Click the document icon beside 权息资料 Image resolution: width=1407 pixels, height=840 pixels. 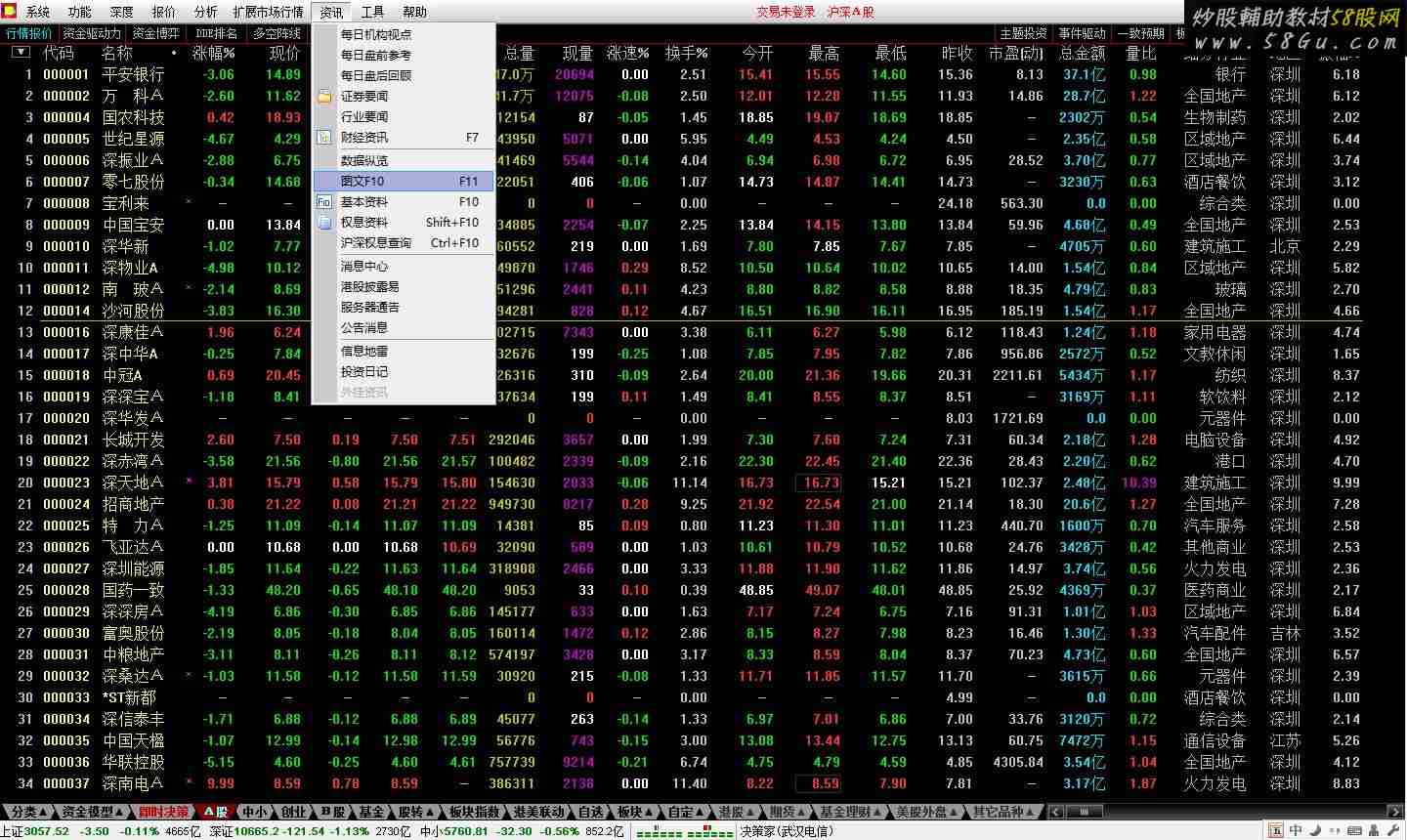[324, 223]
